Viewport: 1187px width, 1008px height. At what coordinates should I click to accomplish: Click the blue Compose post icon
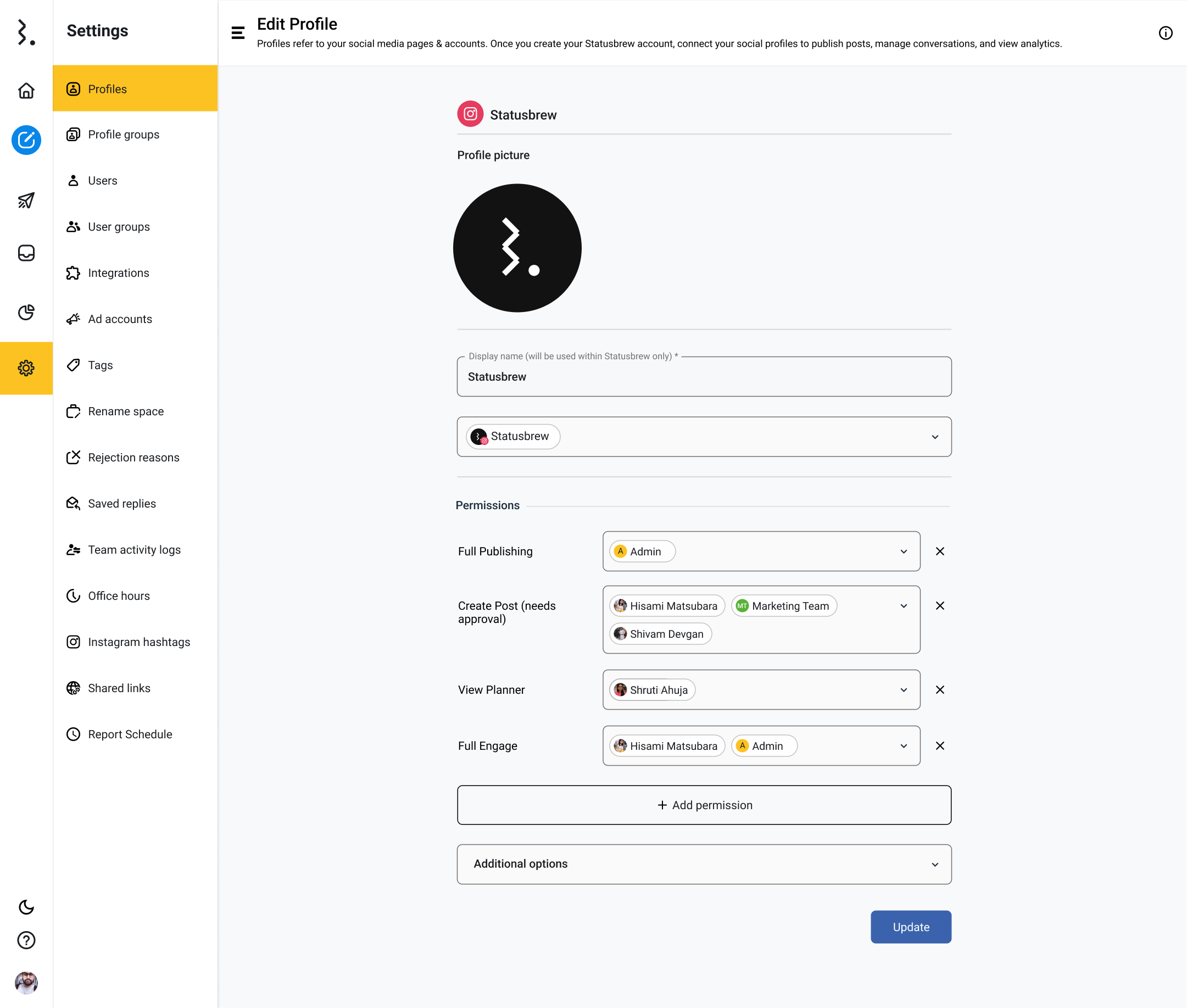[x=26, y=140]
